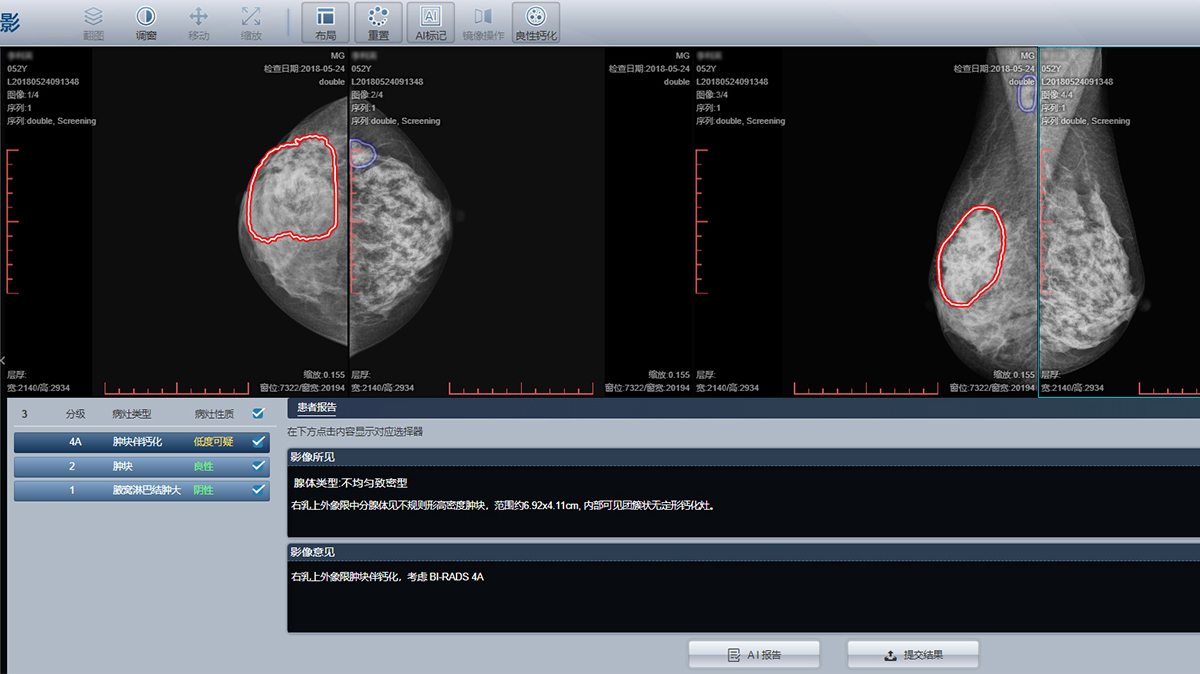Collapse the side panel with left arrow
Screen dimensions: 1200x674
[4, 360]
